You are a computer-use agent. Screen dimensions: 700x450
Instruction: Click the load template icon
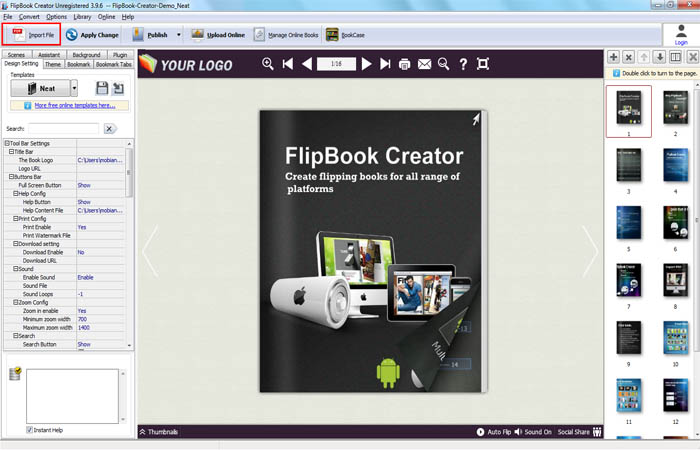(118, 88)
